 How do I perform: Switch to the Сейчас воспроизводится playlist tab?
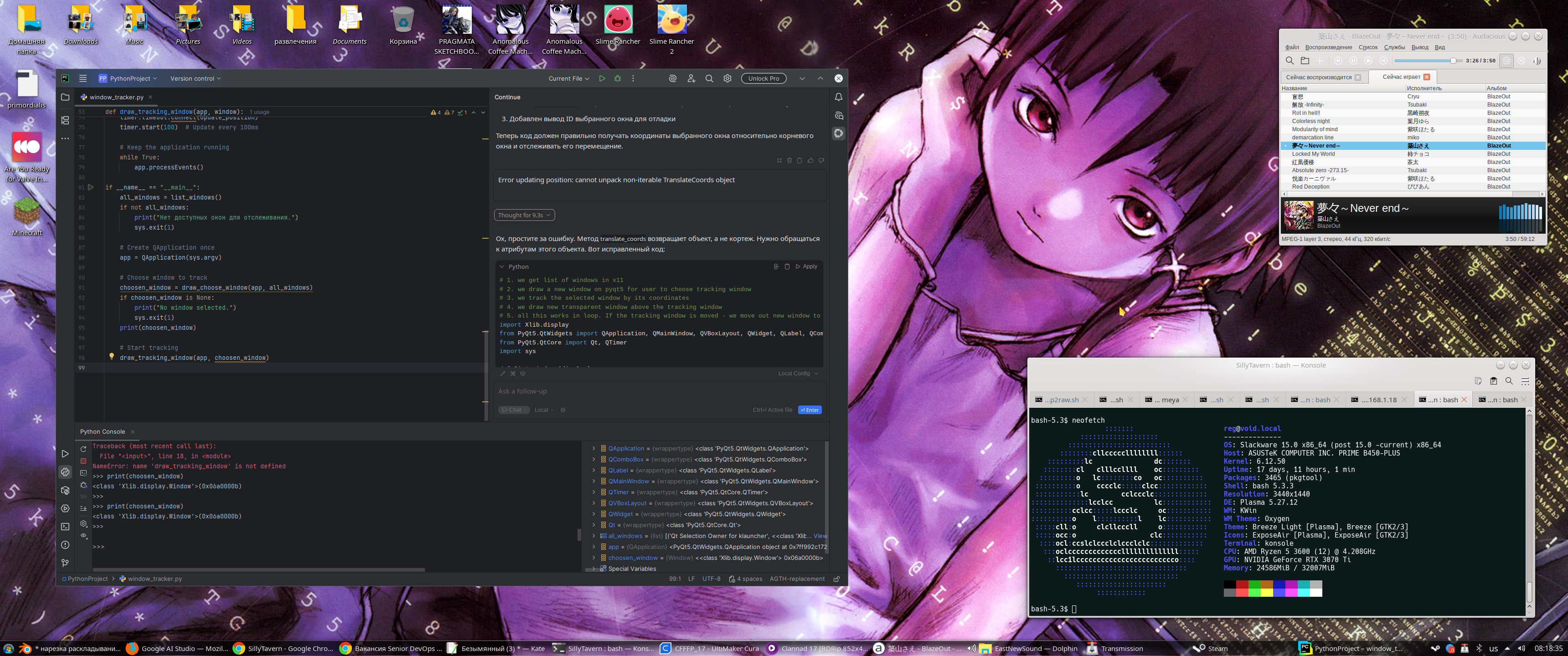[1318, 77]
